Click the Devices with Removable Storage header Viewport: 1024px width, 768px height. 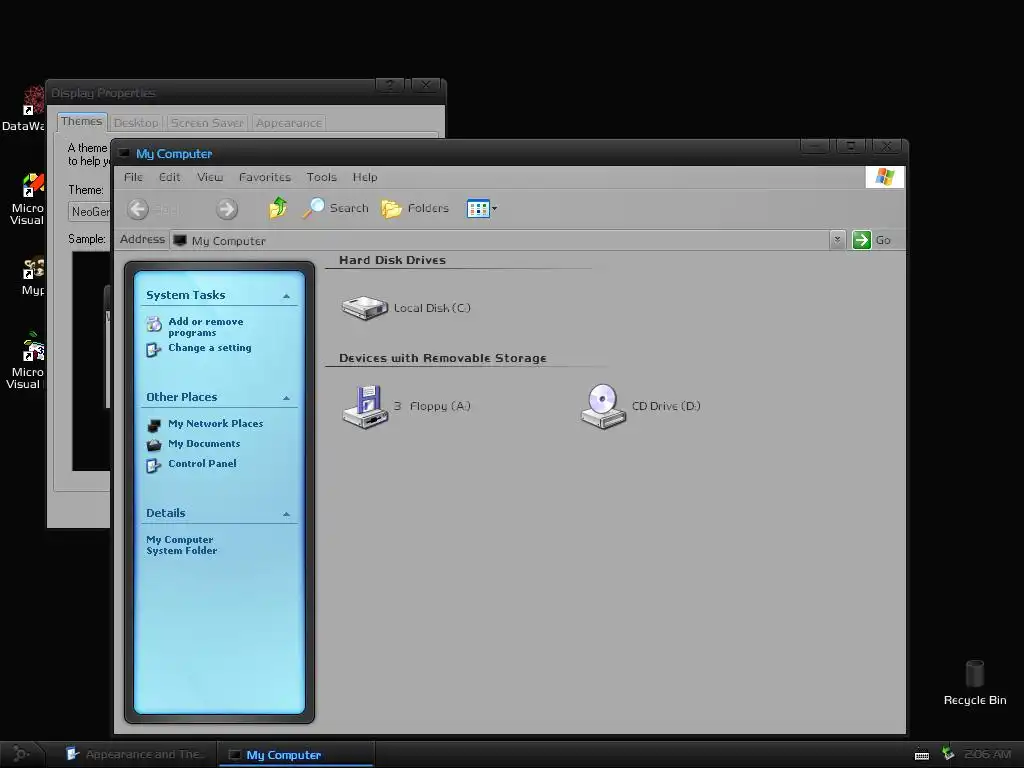443,358
